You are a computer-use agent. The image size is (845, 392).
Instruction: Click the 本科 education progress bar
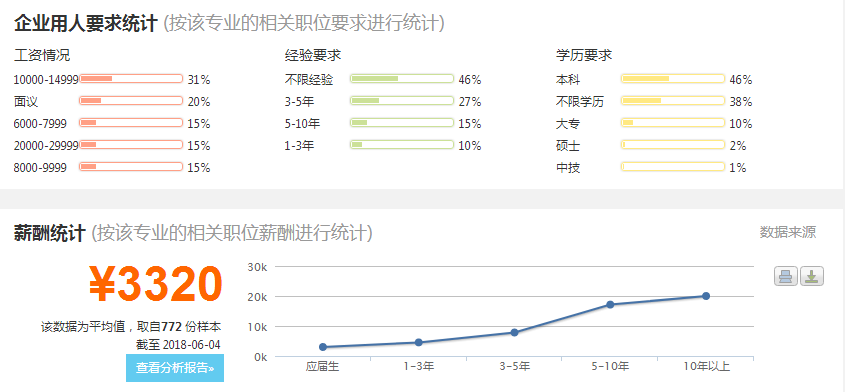[x=673, y=79]
